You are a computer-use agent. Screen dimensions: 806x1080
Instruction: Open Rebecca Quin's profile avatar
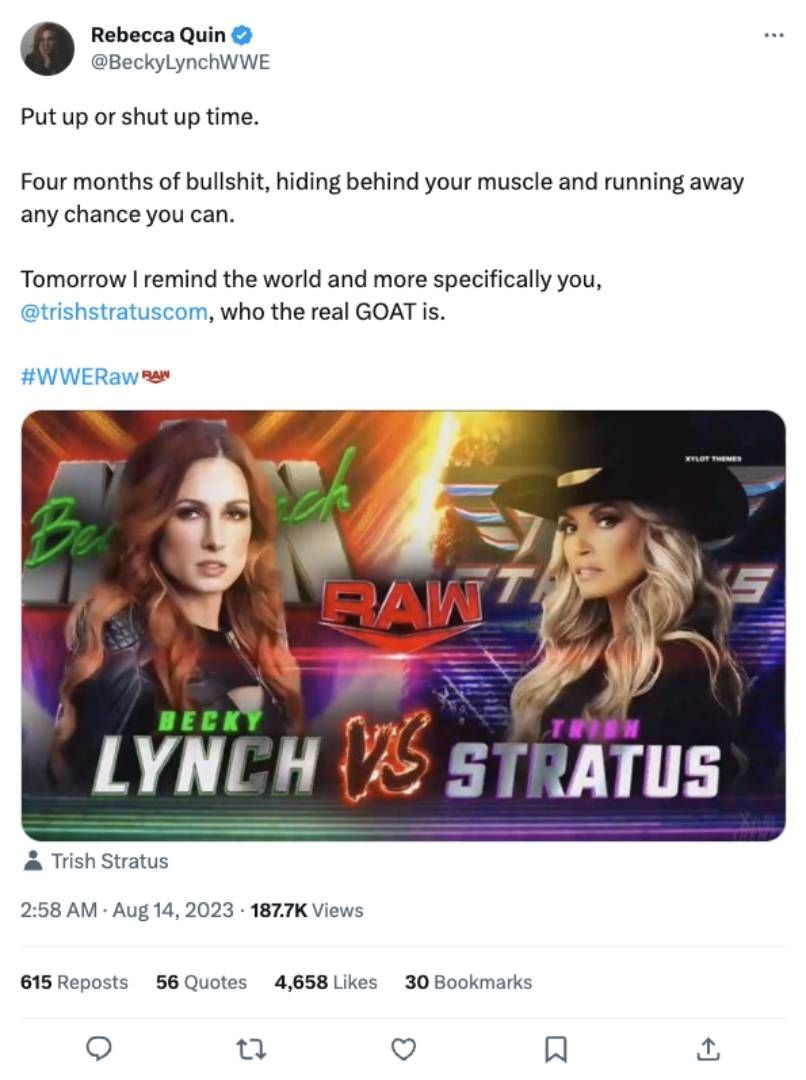48,48
